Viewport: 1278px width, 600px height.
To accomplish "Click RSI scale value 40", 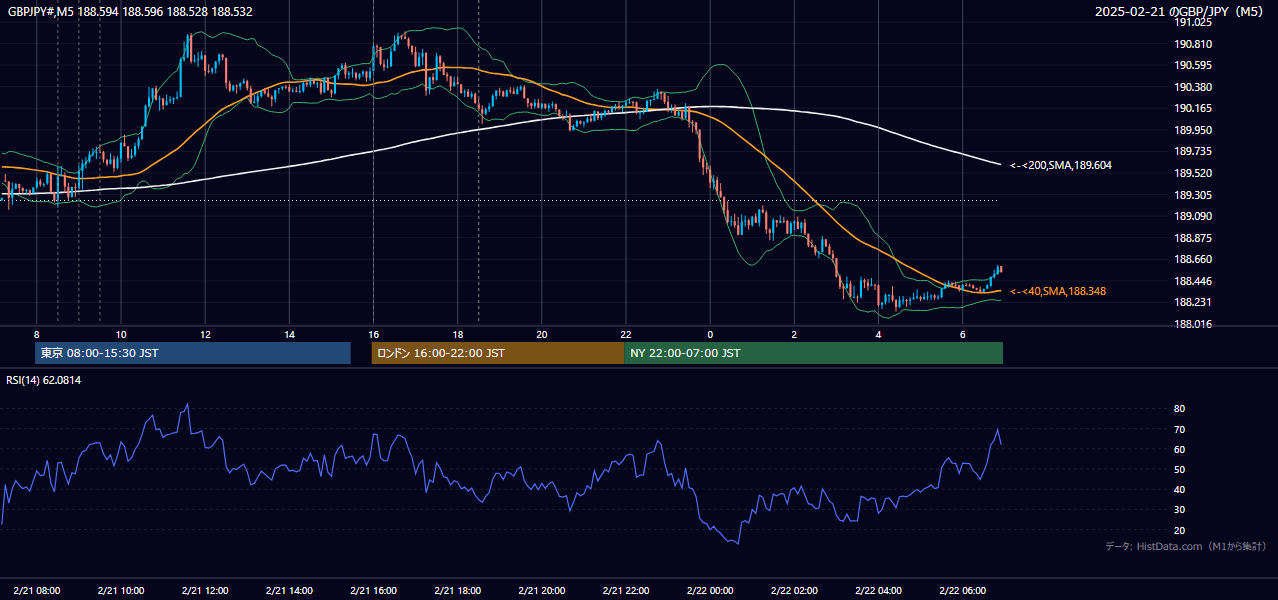I will (1179, 489).
